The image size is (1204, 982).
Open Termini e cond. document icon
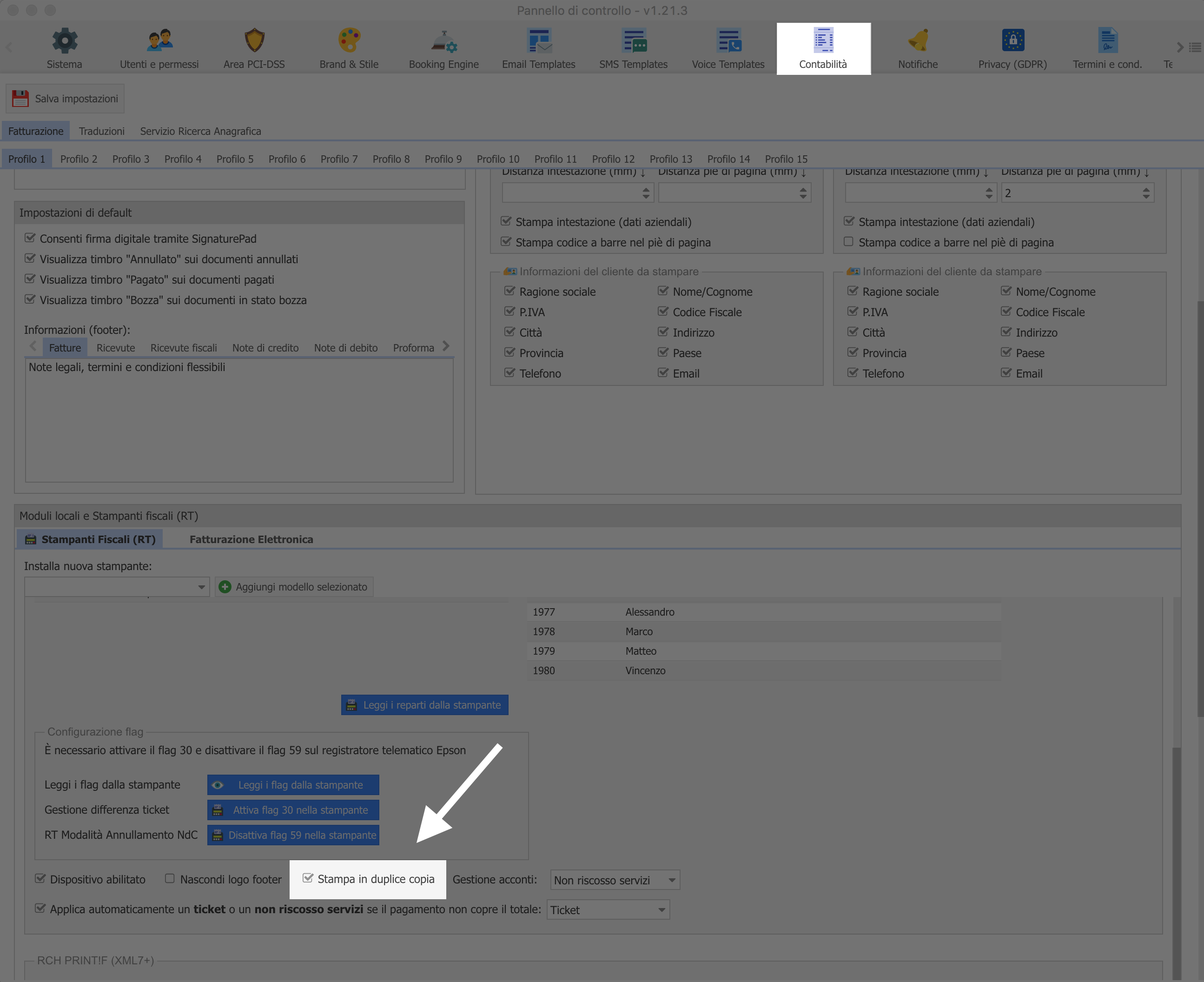tap(1108, 41)
